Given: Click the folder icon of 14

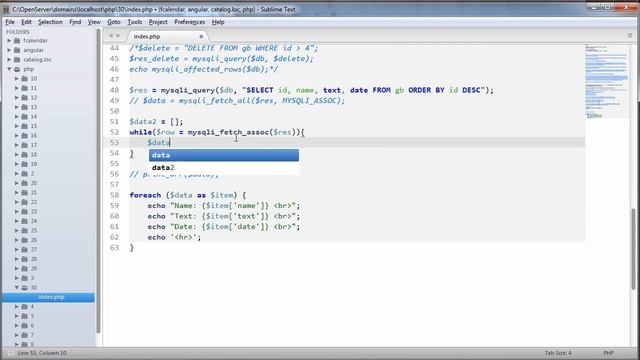Looking at the screenshot, I should pyautogui.click(x=24, y=116).
